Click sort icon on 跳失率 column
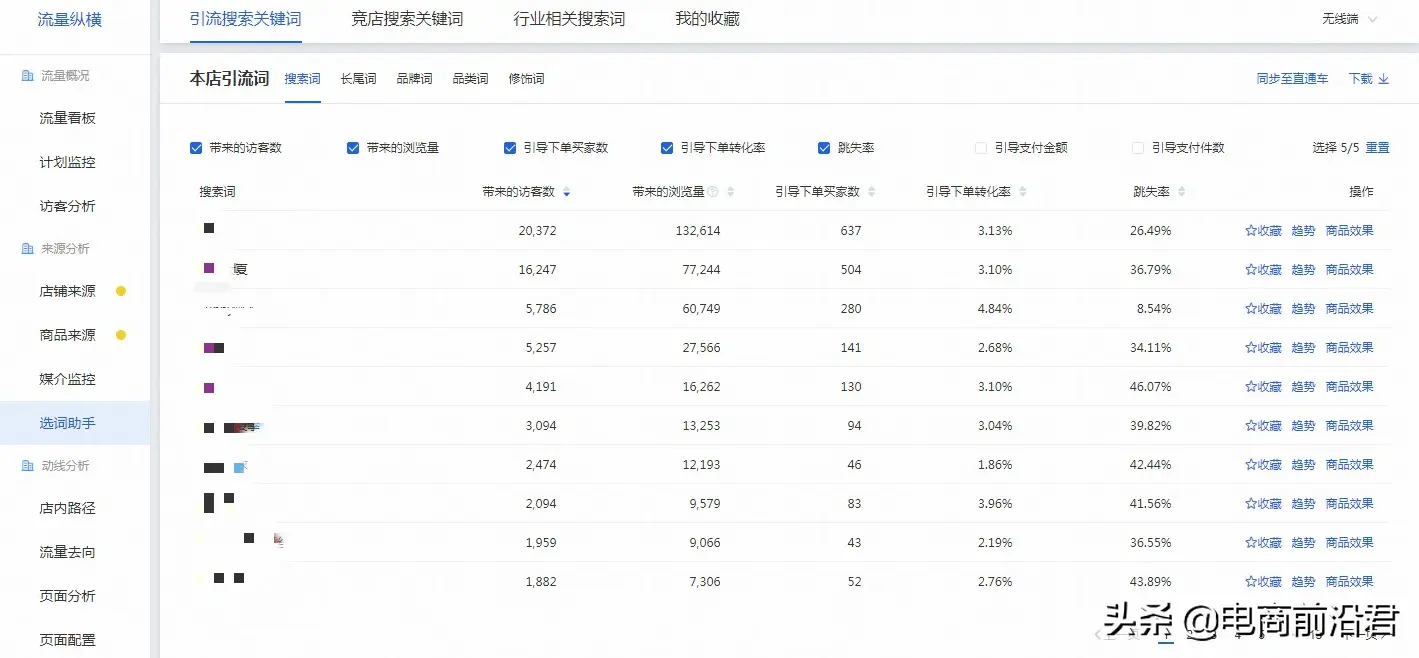 (x=1182, y=192)
